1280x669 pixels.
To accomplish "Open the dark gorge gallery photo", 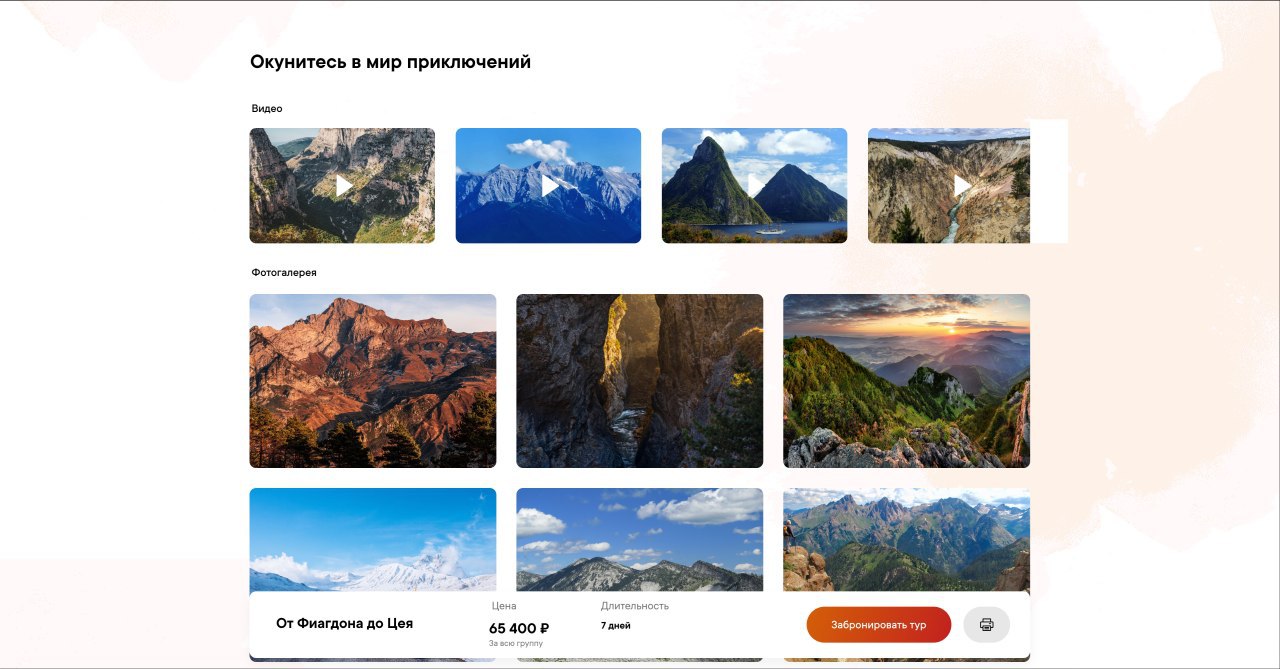I will (640, 381).
